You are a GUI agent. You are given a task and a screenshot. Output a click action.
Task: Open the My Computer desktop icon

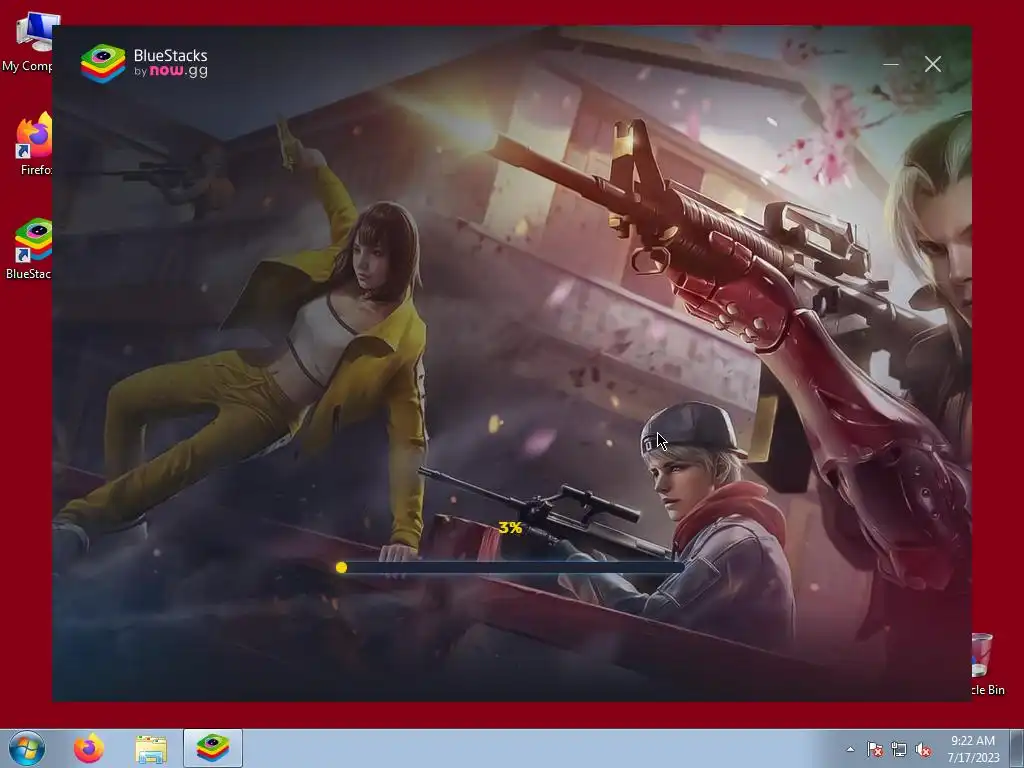(29, 41)
